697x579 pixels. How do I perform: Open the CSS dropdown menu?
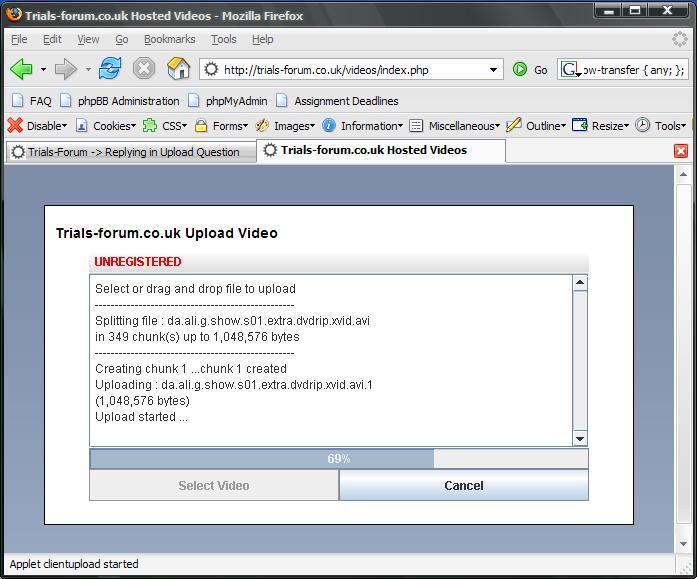165,126
